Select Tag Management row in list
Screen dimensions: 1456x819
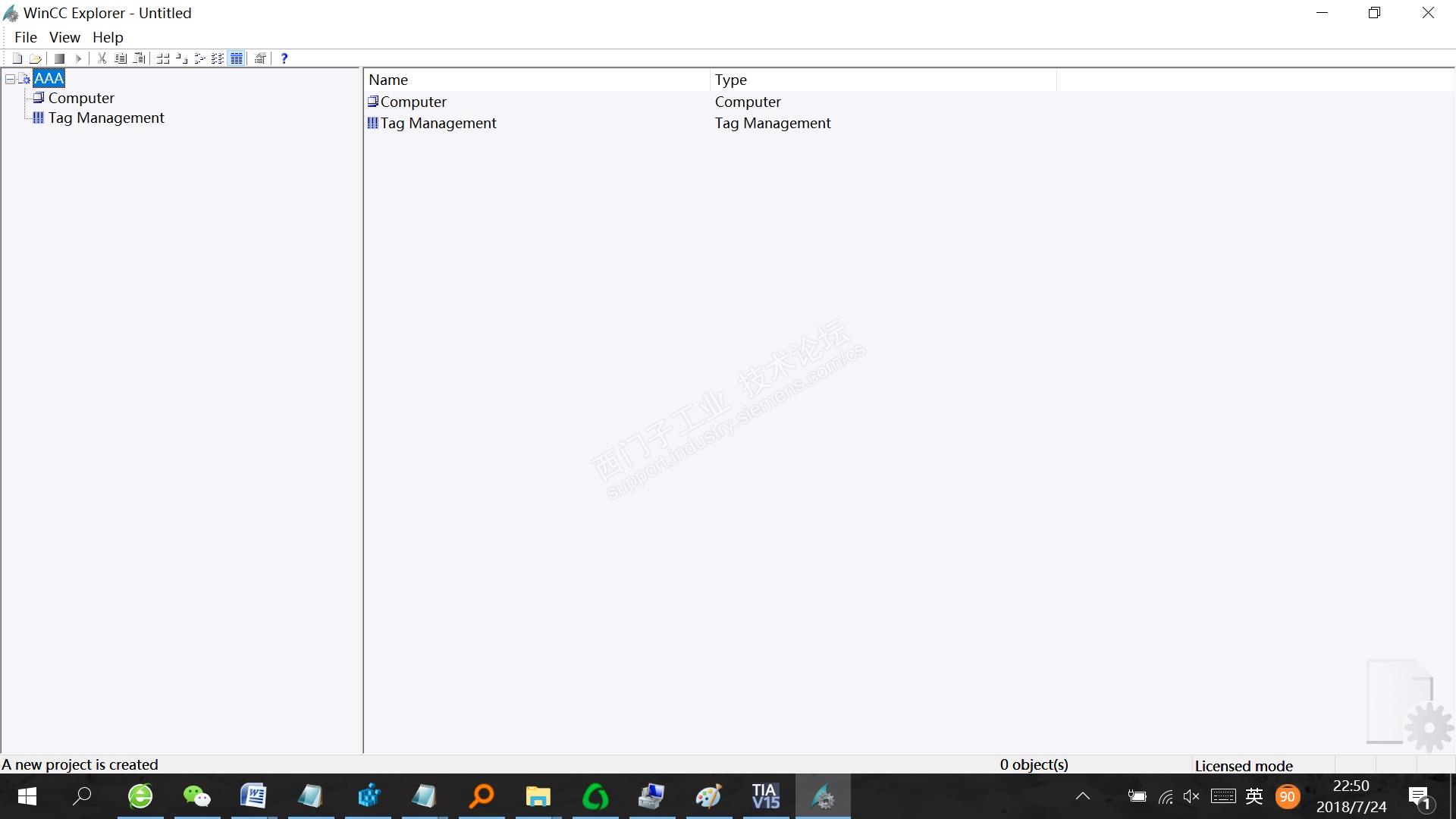[438, 123]
